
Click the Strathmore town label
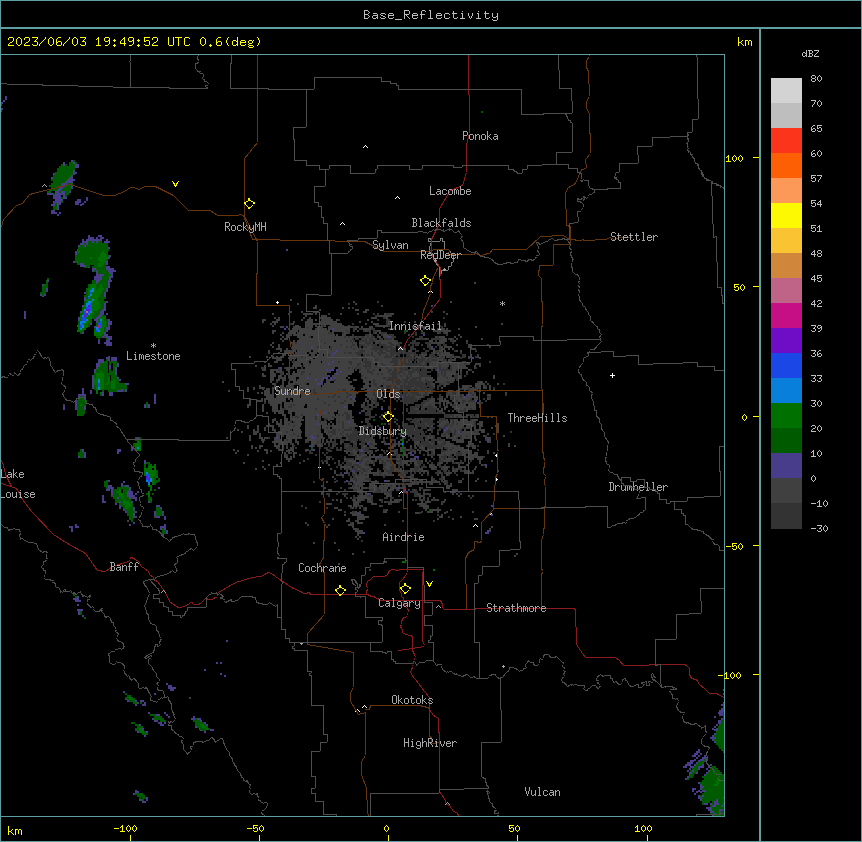point(516,608)
